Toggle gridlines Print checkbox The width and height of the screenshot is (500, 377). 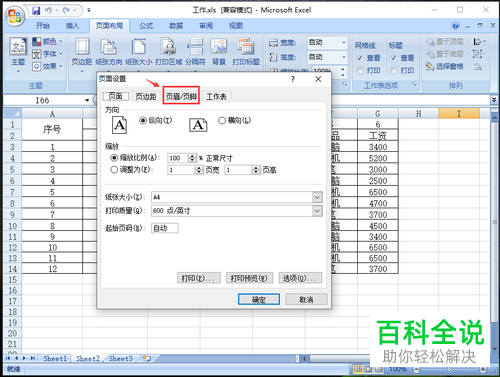pyautogui.click(x=360, y=70)
